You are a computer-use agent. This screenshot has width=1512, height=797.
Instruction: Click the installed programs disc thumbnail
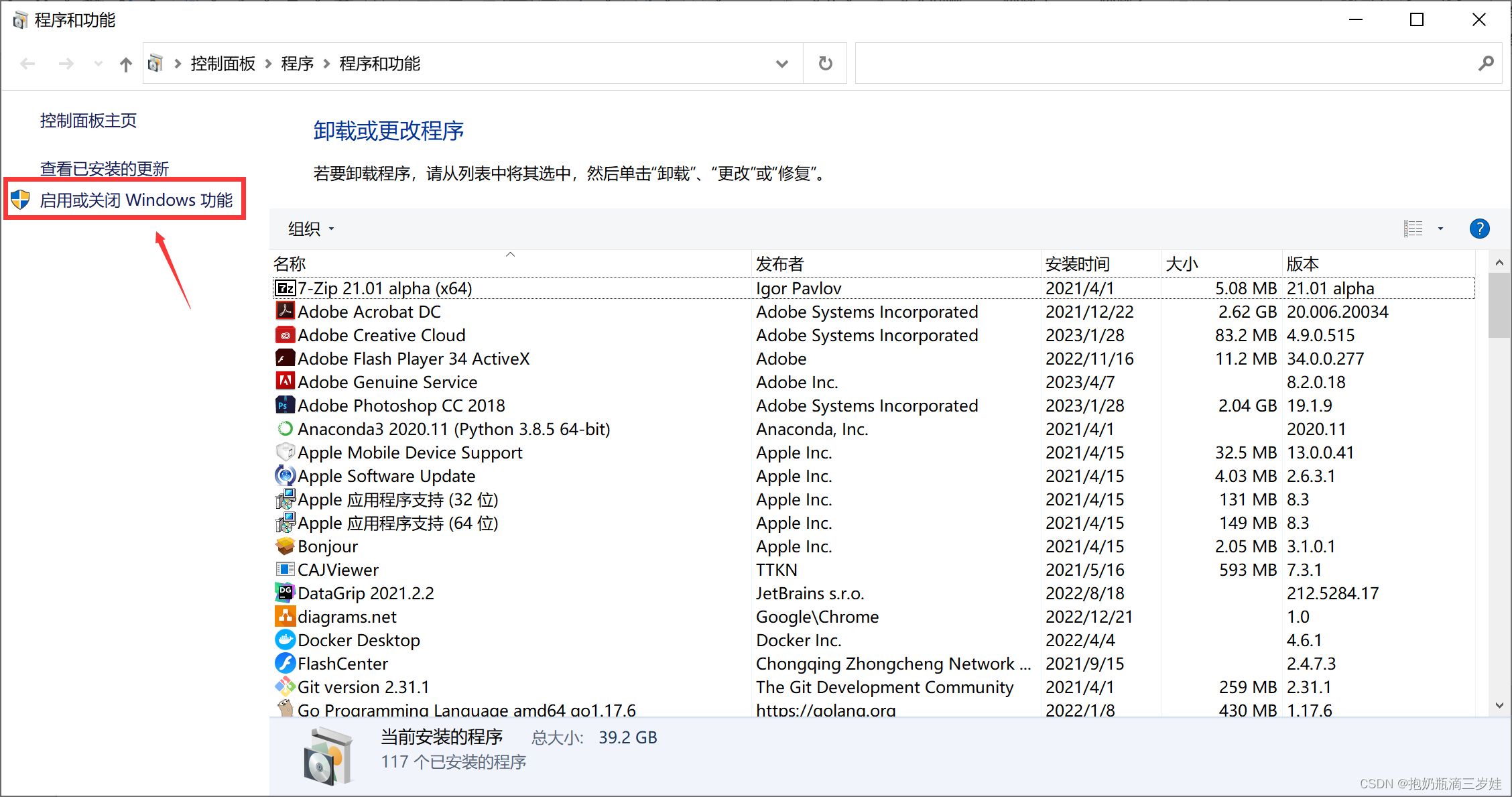coord(328,756)
